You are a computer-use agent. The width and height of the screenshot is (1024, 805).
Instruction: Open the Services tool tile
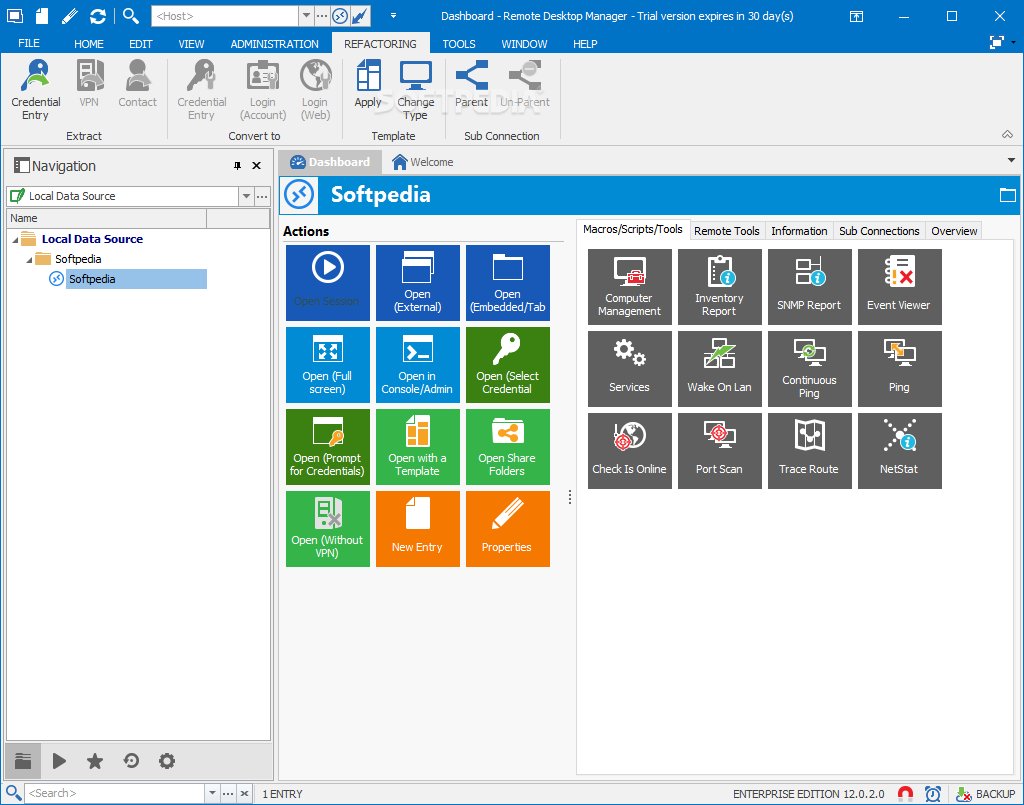[630, 369]
